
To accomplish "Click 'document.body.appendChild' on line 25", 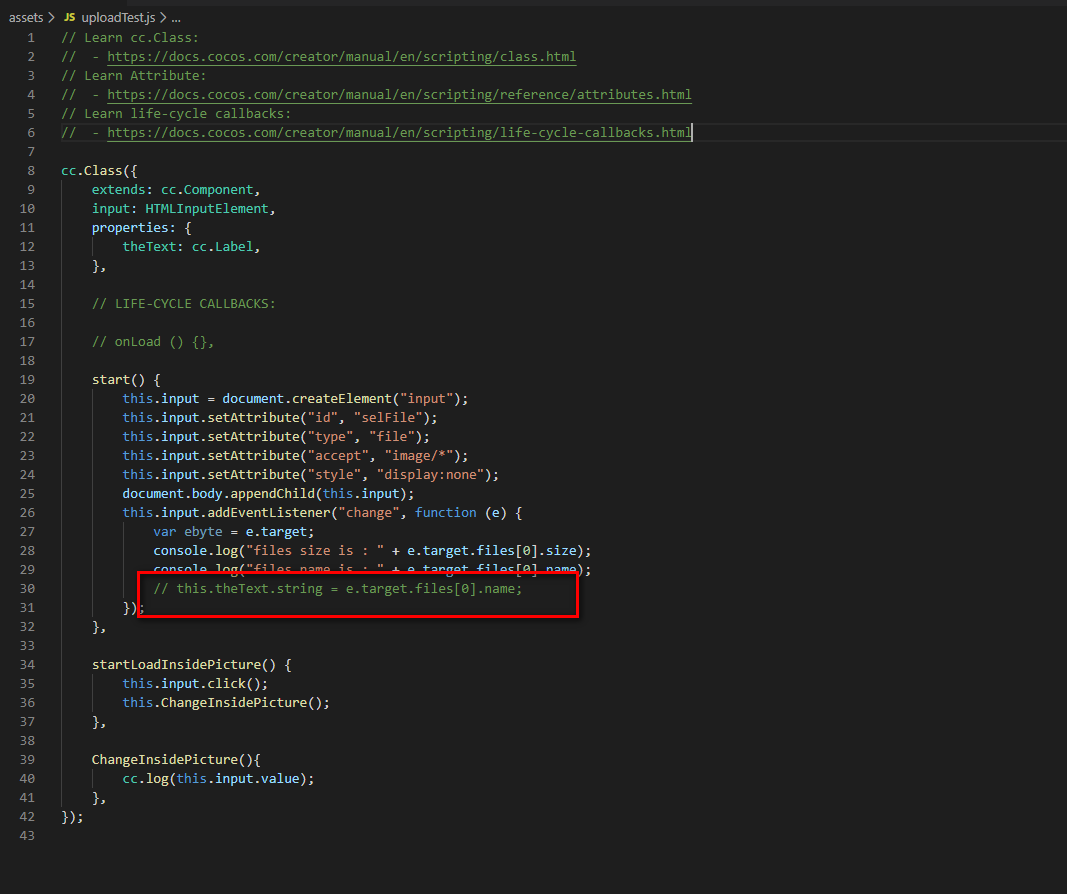I will [x=218, y=494].
